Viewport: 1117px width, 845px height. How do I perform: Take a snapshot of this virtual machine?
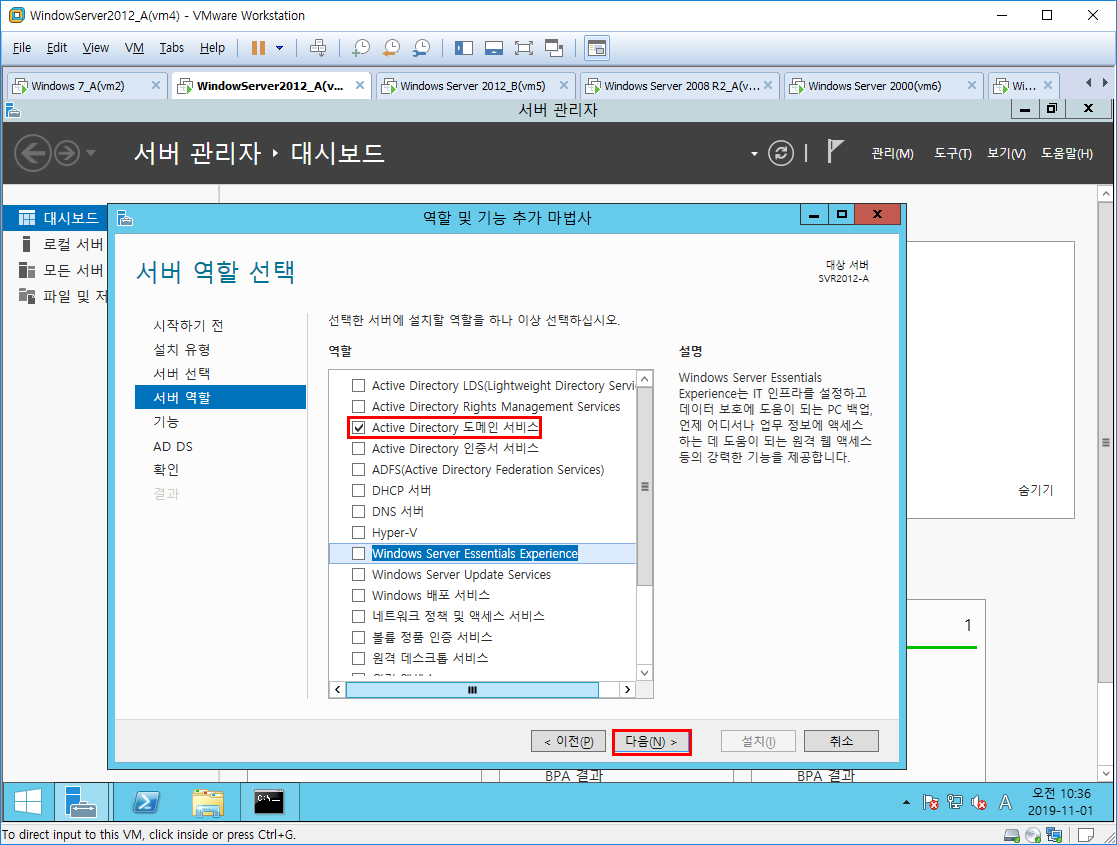tap(361, 48)
